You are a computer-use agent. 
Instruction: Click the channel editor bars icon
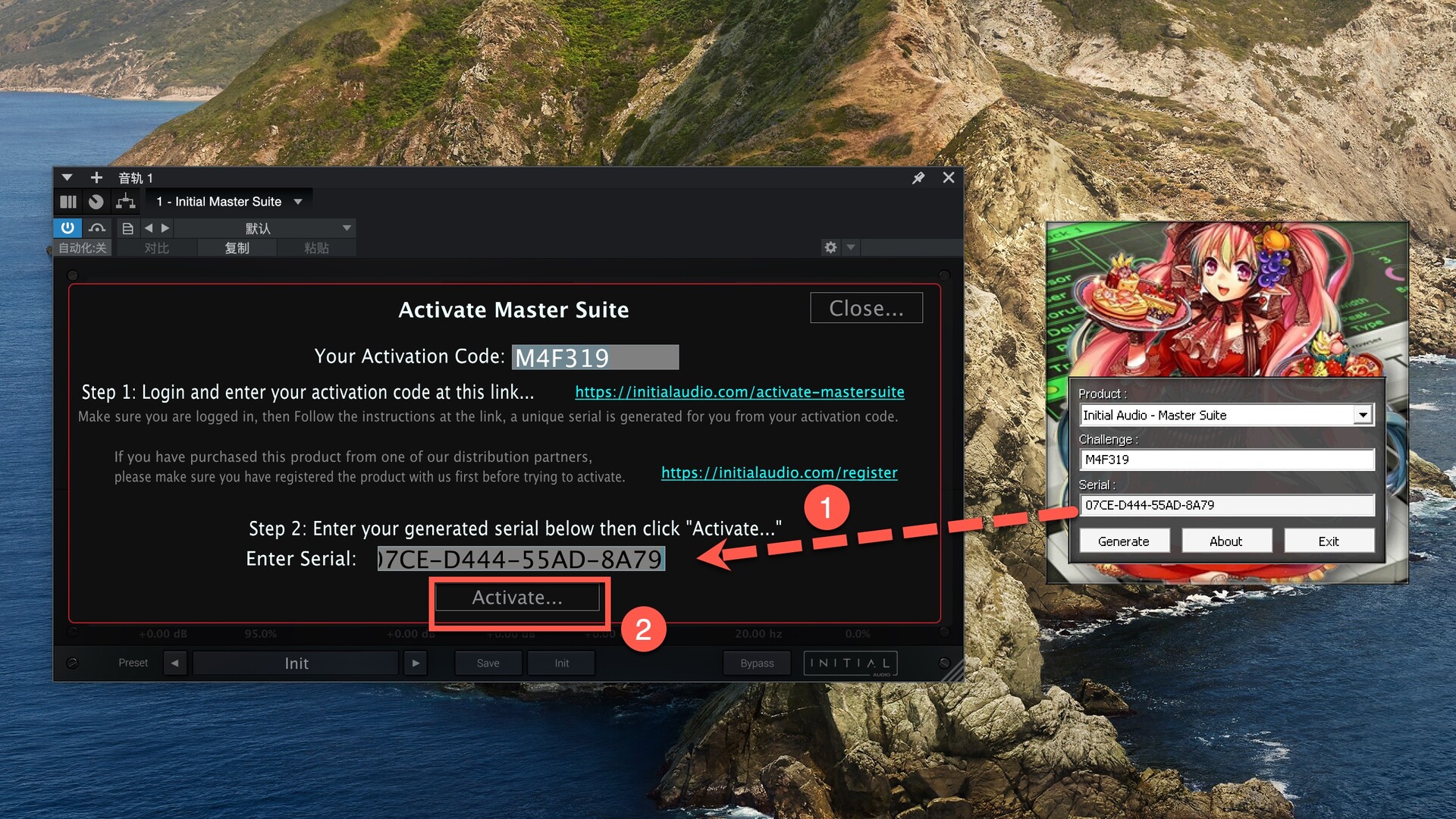coord(68,202)
